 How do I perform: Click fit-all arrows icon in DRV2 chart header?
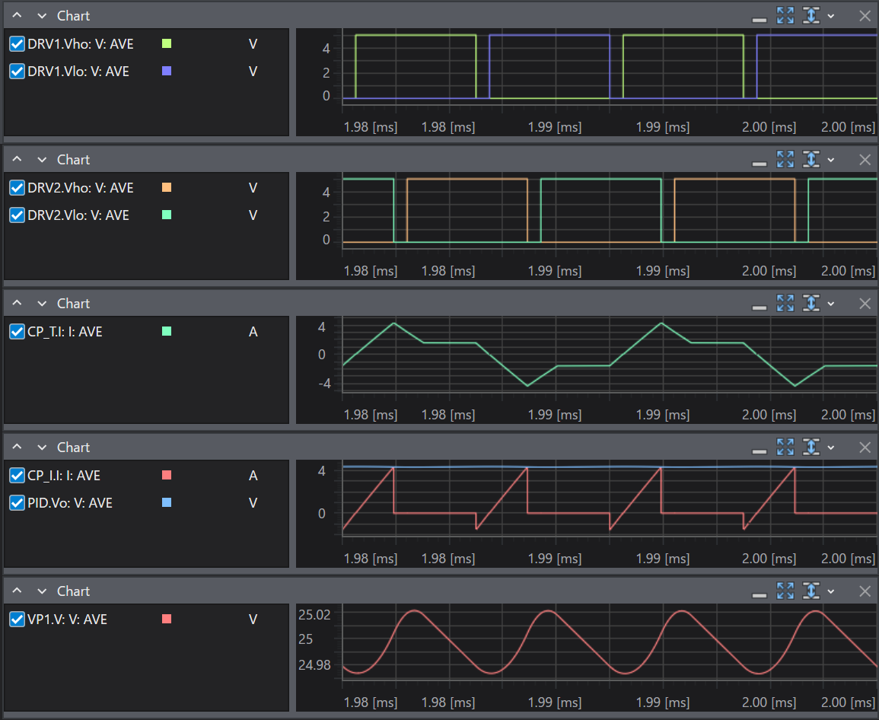(x=785, y=160)
